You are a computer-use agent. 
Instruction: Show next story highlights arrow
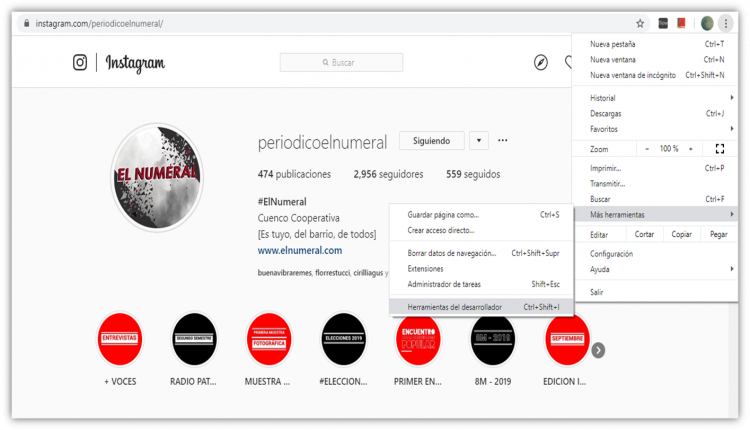pyautogui.click(x=598, y=350)
